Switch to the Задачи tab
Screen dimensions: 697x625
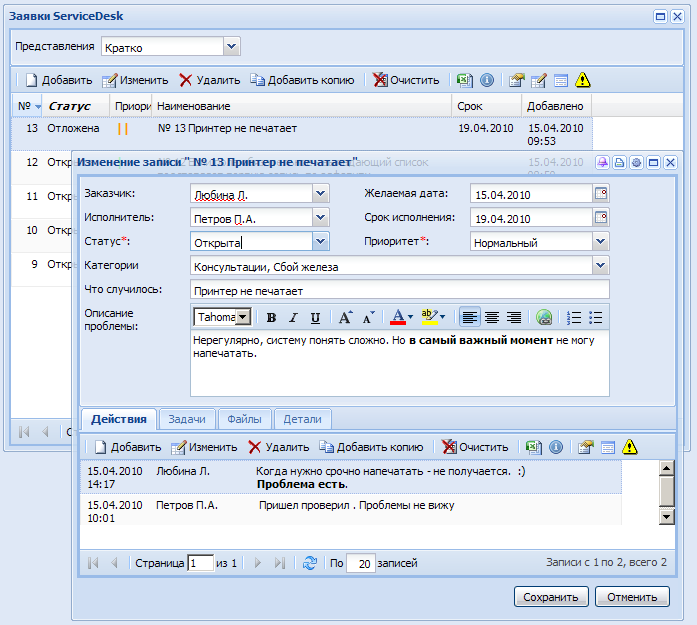click(187, 419)
